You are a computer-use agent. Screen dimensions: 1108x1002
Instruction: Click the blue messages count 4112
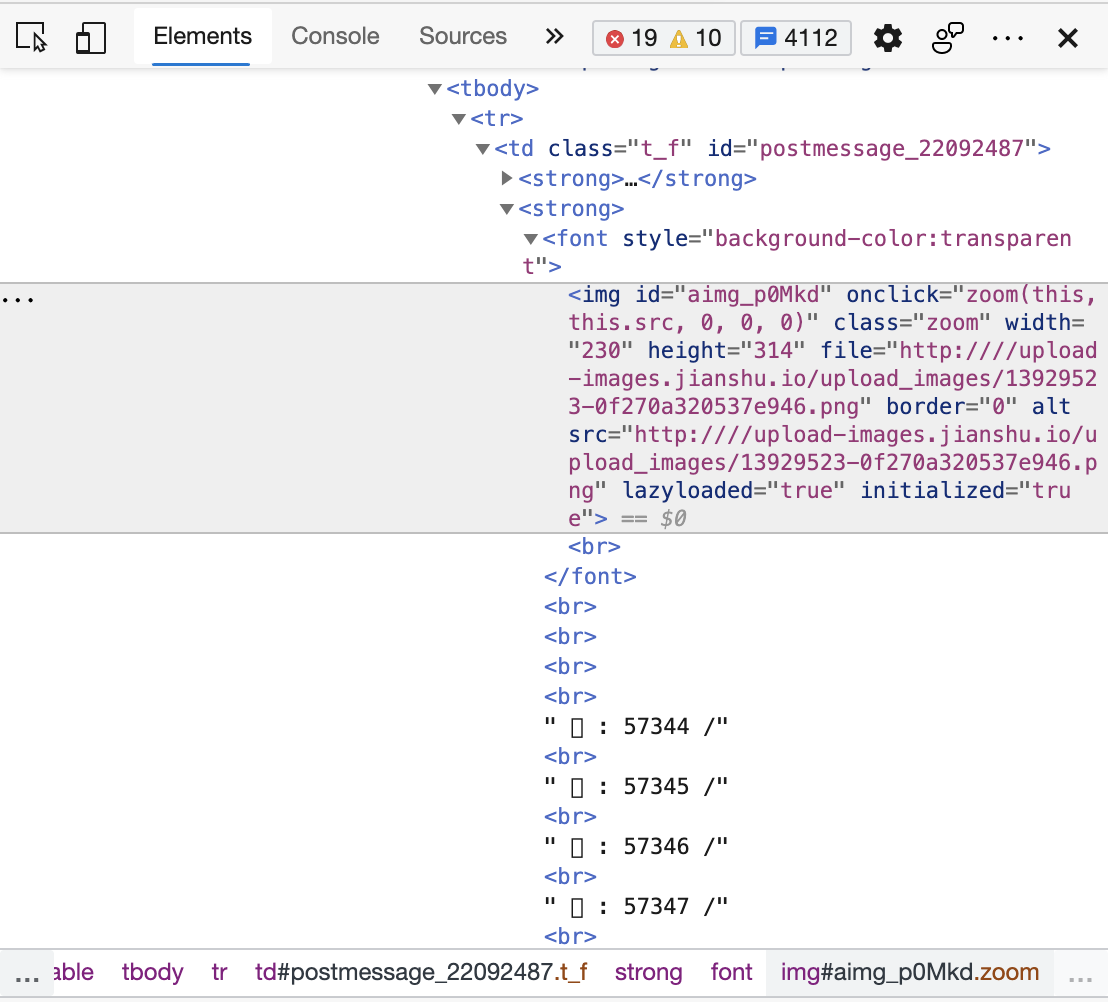(796, 38)
